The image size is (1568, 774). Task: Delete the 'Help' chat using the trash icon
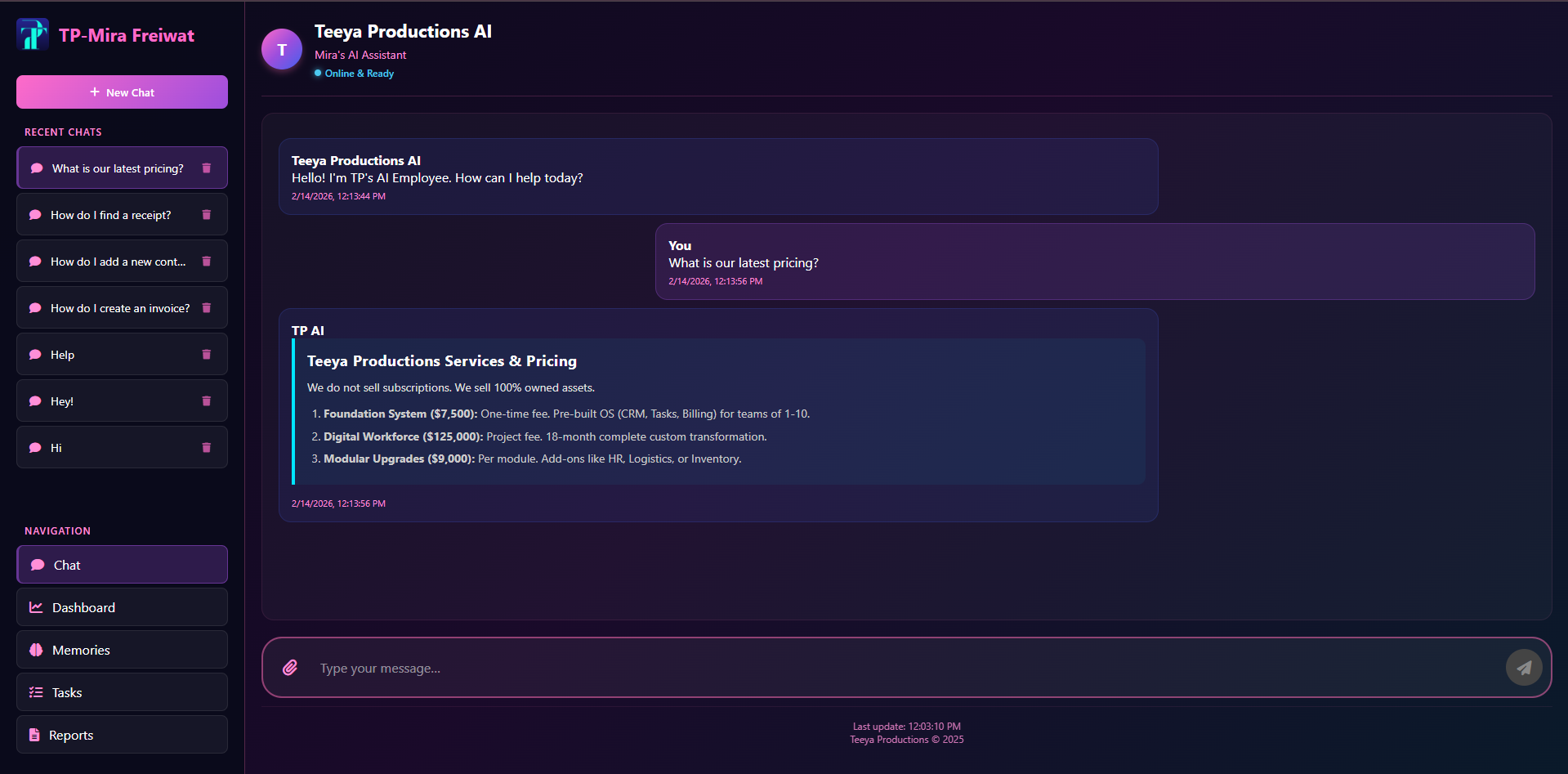(x=205, y=354)
